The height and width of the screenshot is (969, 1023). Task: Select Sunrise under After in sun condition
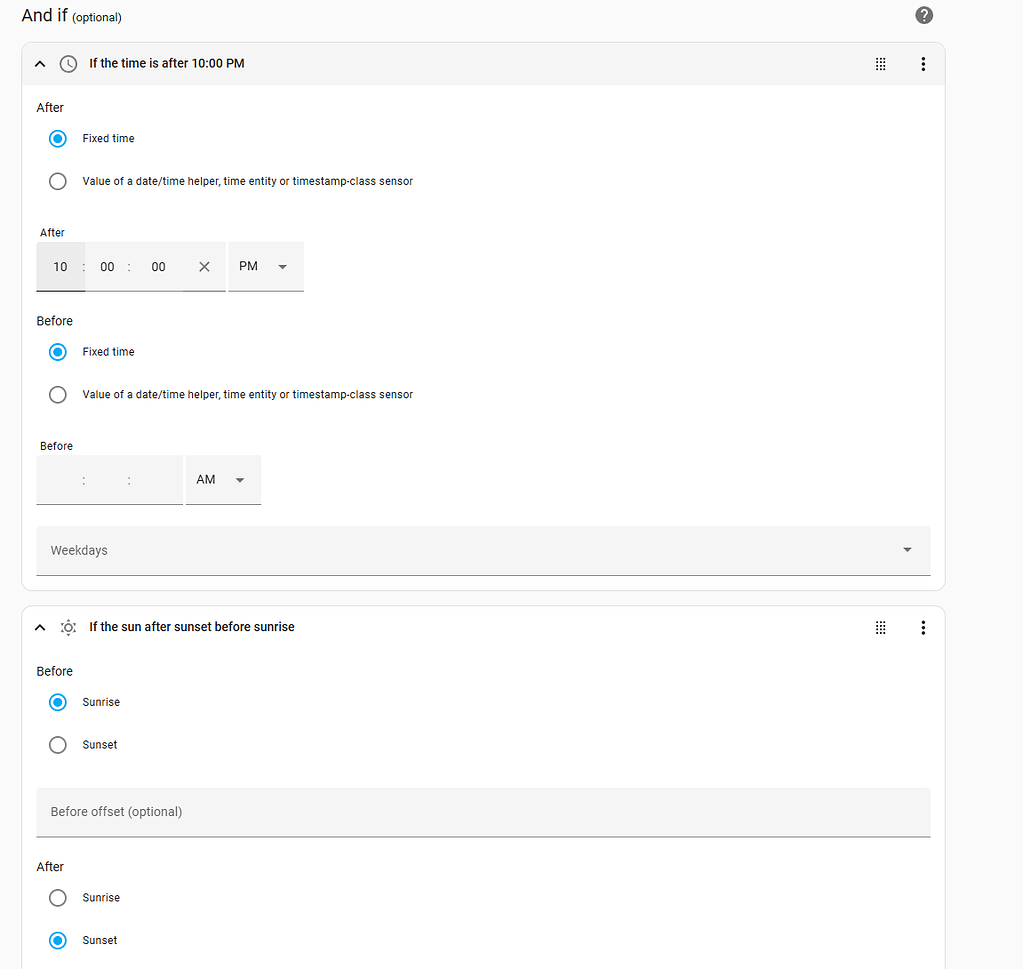pyautogui.click(x=58, y=898)
